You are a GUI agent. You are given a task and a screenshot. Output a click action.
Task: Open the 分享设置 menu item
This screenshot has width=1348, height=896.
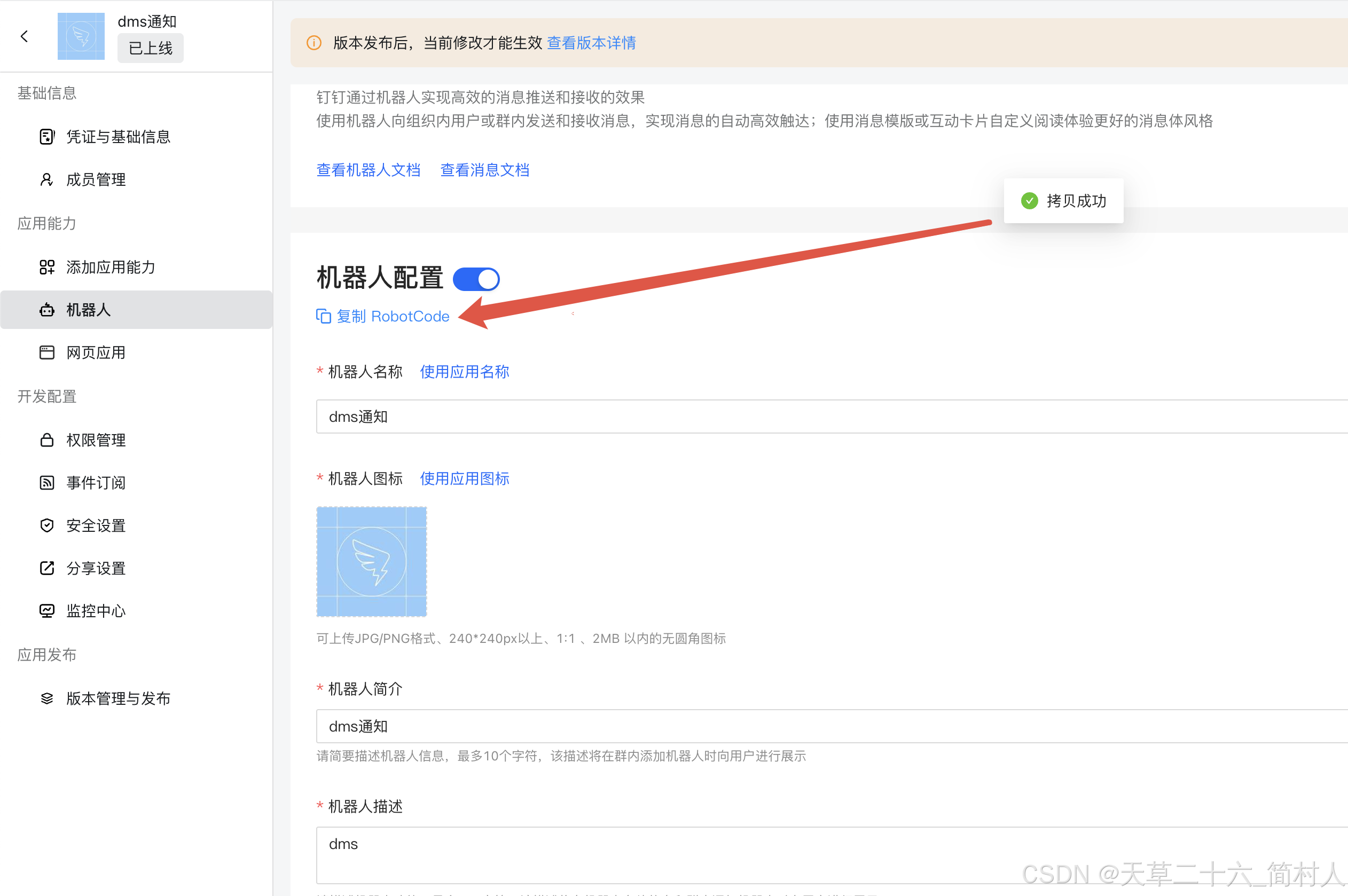96,568
